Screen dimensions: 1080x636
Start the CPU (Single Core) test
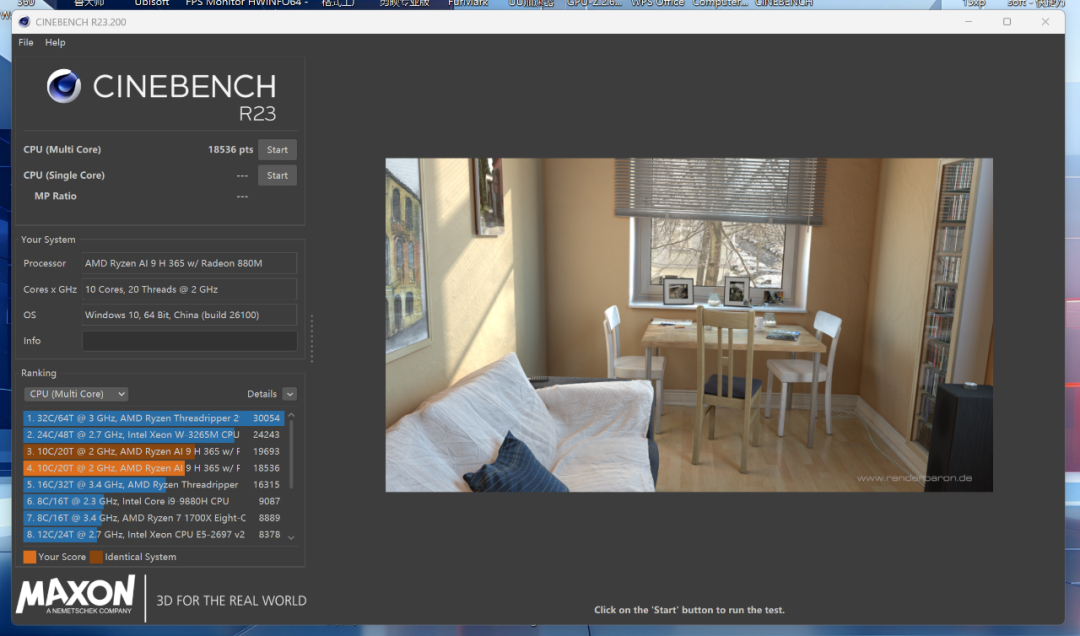(x=277, y=175)
